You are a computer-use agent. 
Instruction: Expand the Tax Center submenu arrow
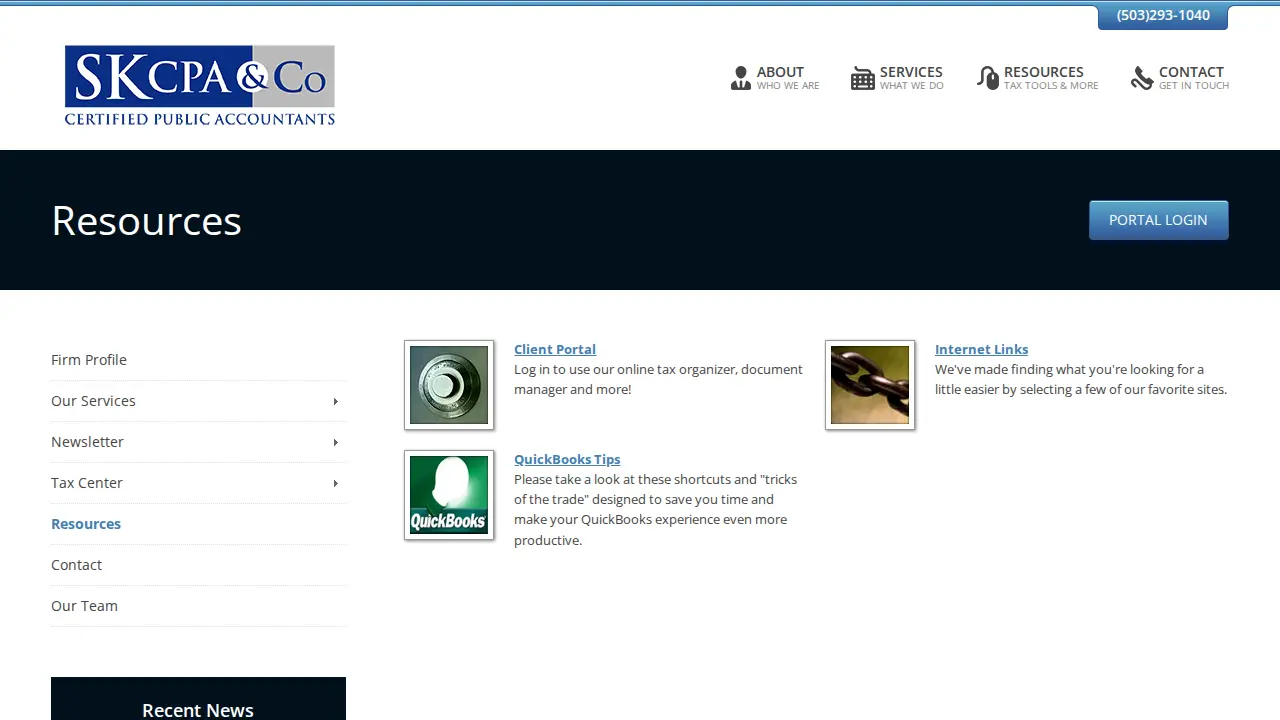[335, 484]
